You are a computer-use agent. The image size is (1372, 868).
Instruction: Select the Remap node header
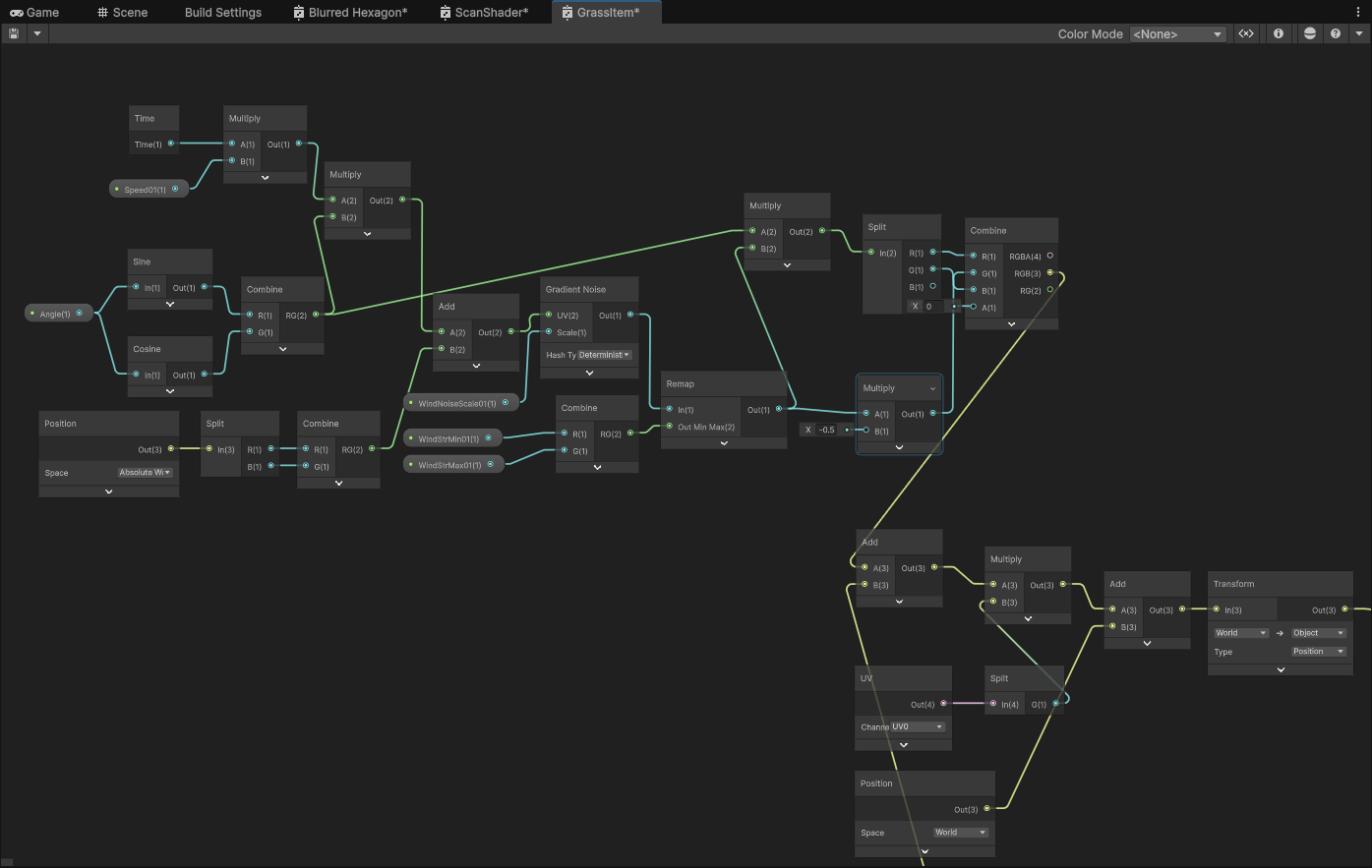point(724,383)
